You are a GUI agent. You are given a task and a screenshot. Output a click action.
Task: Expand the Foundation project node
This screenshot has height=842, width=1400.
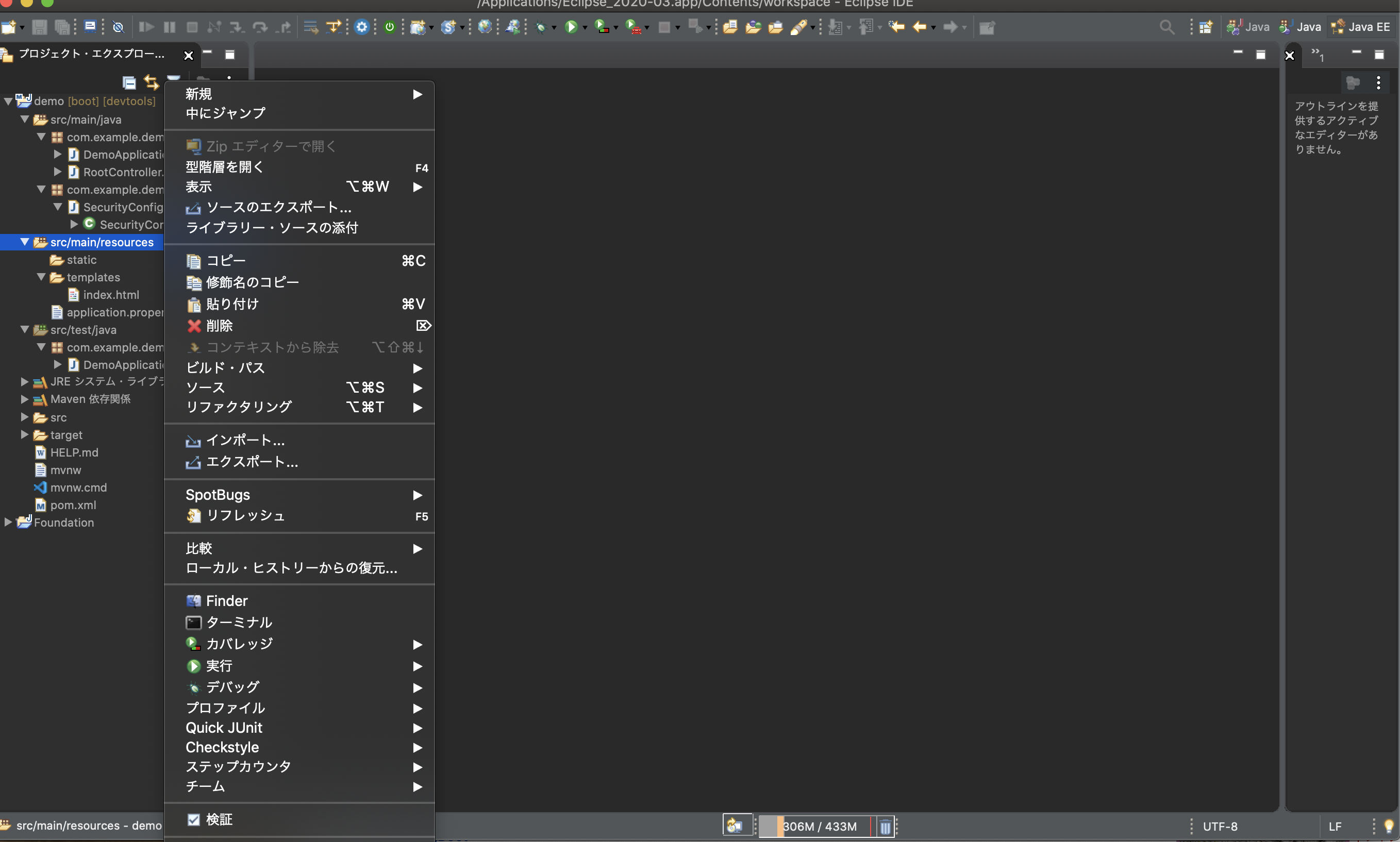click(x=8, y=522)
